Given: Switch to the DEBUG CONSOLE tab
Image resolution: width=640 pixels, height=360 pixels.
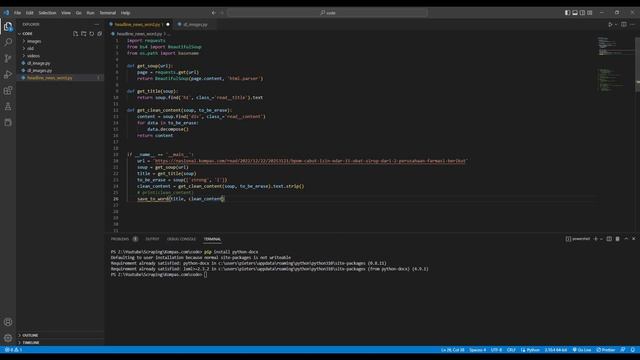Looking at the screenshot, I should point(181,239).
